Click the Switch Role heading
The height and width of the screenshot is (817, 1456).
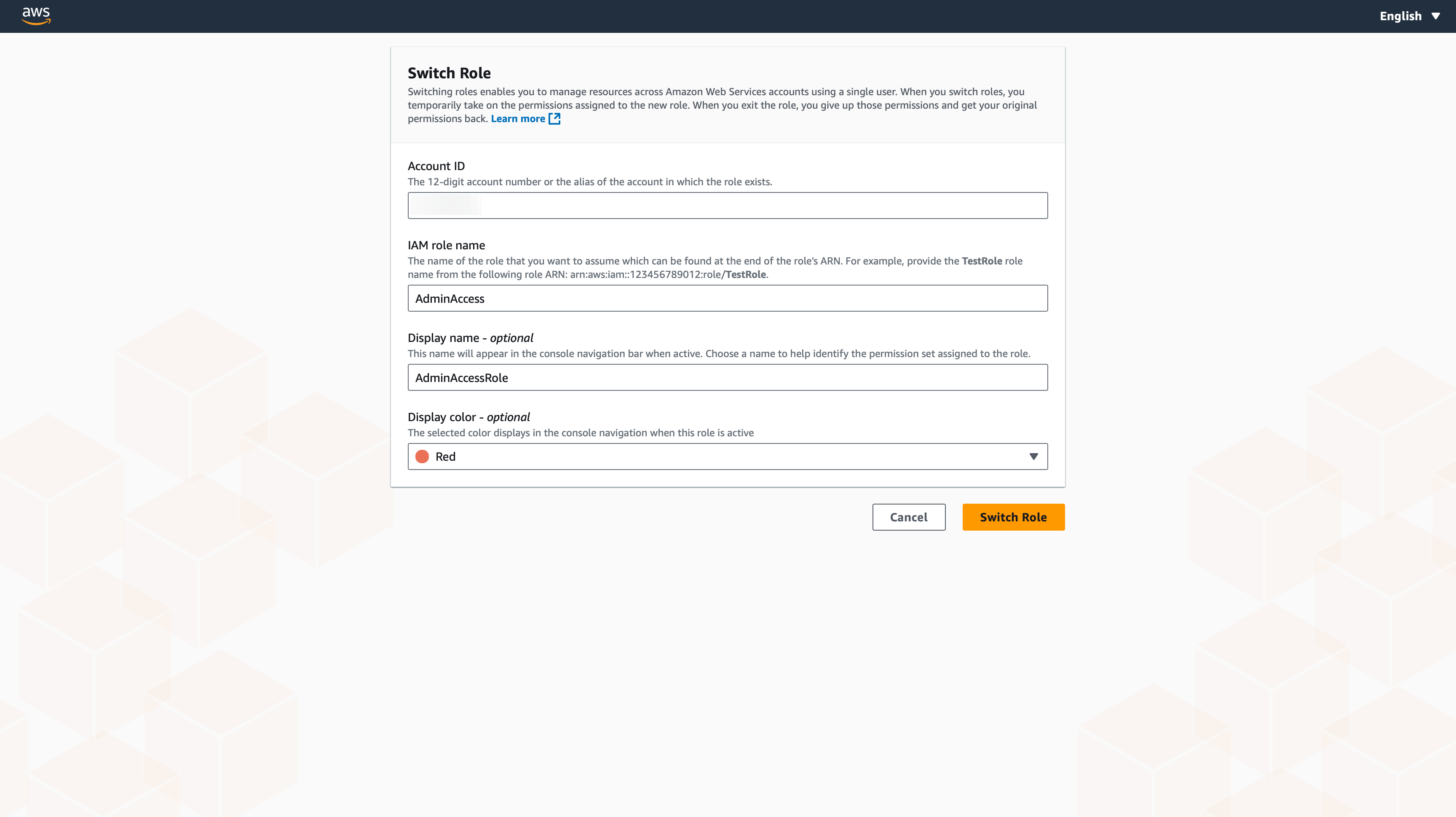tap(449, 73)
